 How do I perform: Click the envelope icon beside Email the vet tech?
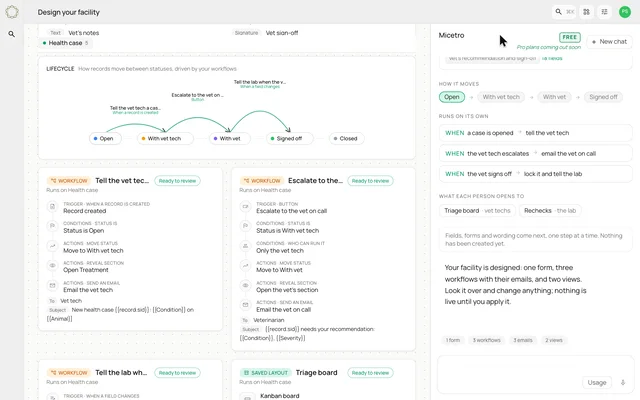(x=52, y=286)
